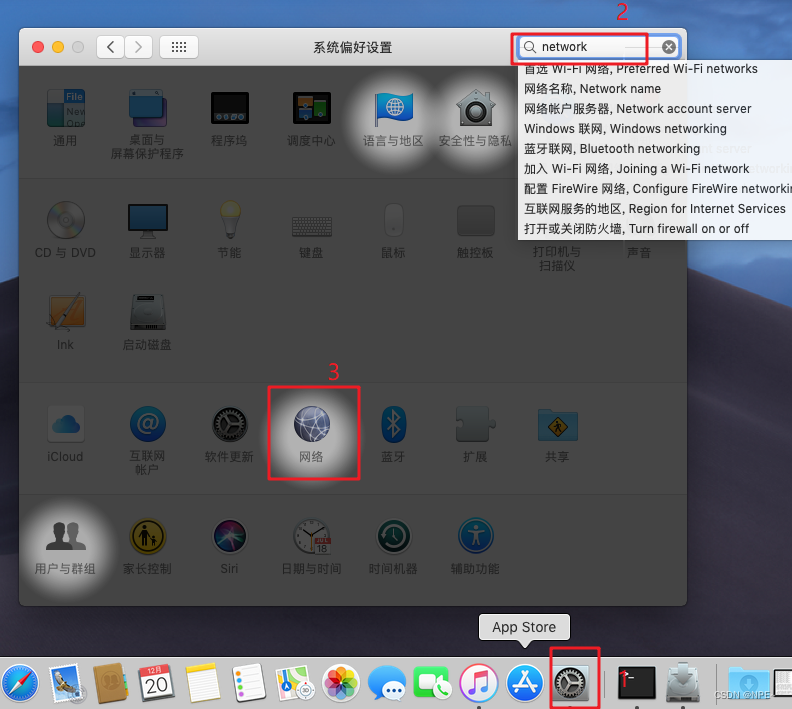Open the 网络 (Network) preference pane
Screen dimensions: 792x709
[x=312, y=434]
